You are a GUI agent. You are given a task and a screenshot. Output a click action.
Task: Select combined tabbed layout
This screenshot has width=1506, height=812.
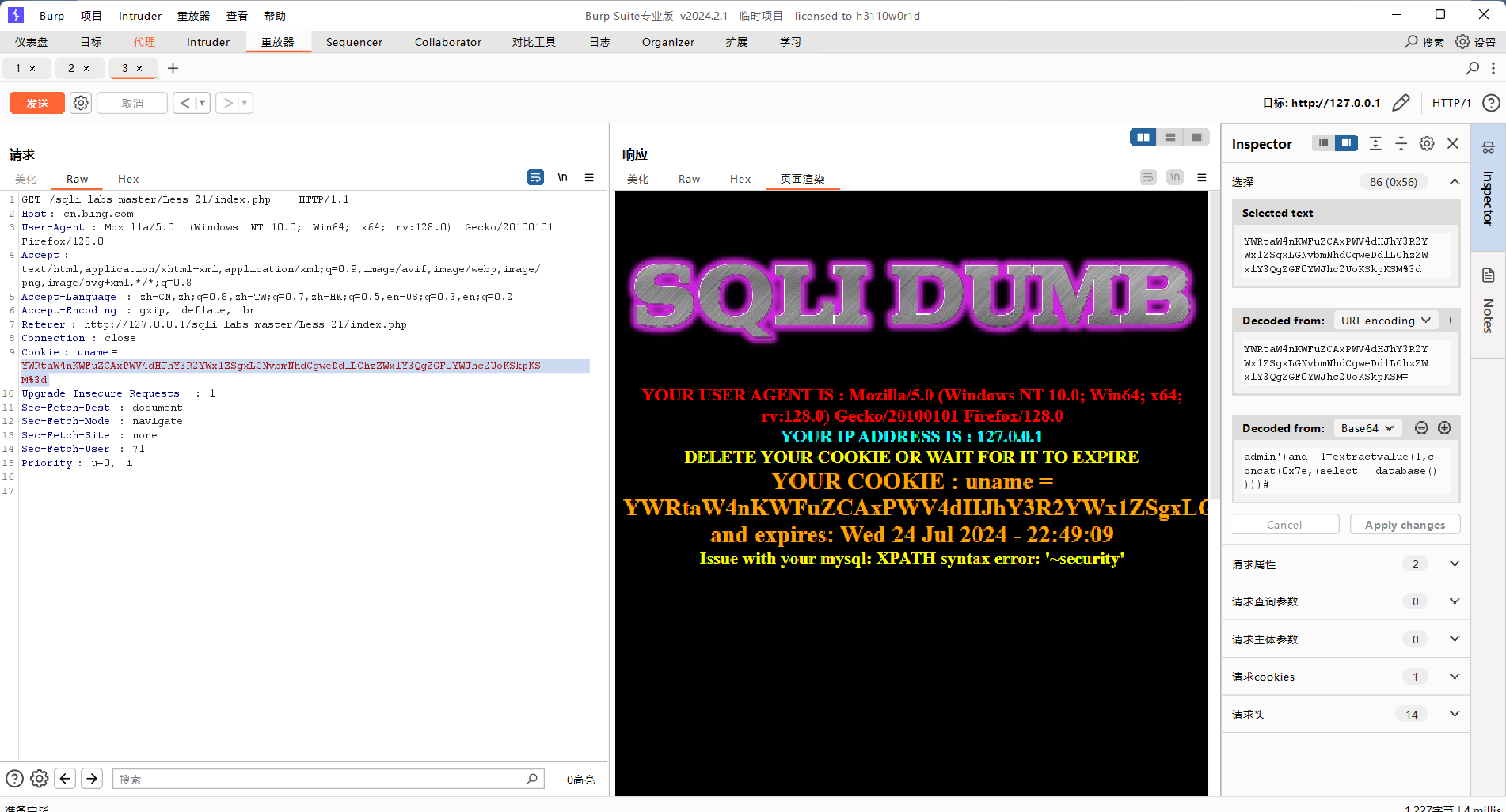(x=1196, y=137)
